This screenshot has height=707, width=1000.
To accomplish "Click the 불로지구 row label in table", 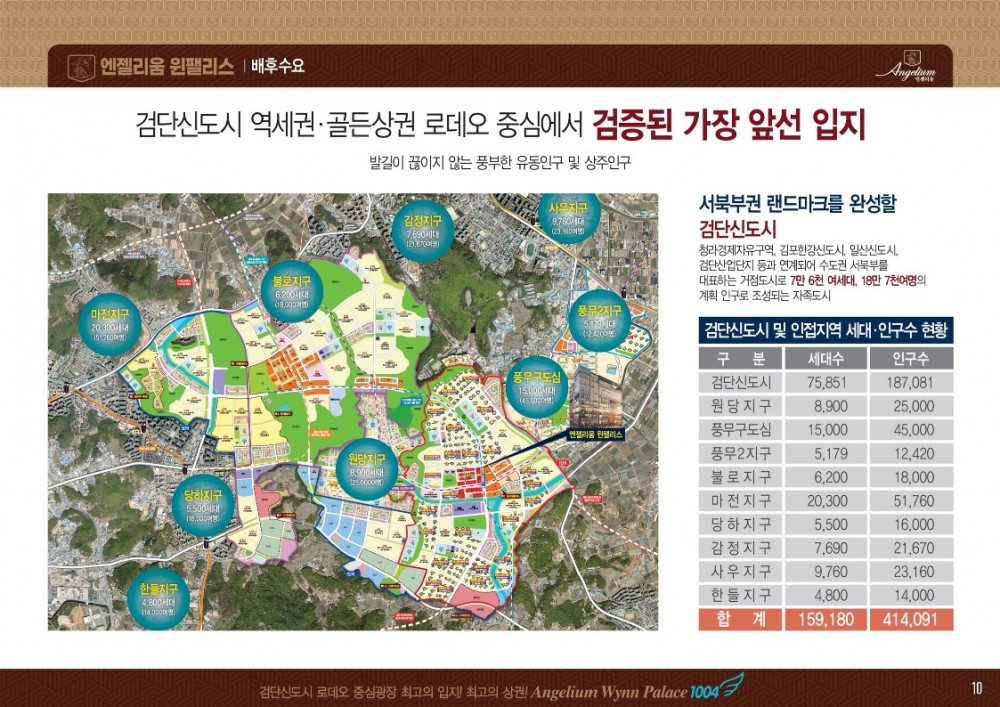I will click(x=740, y=477).
